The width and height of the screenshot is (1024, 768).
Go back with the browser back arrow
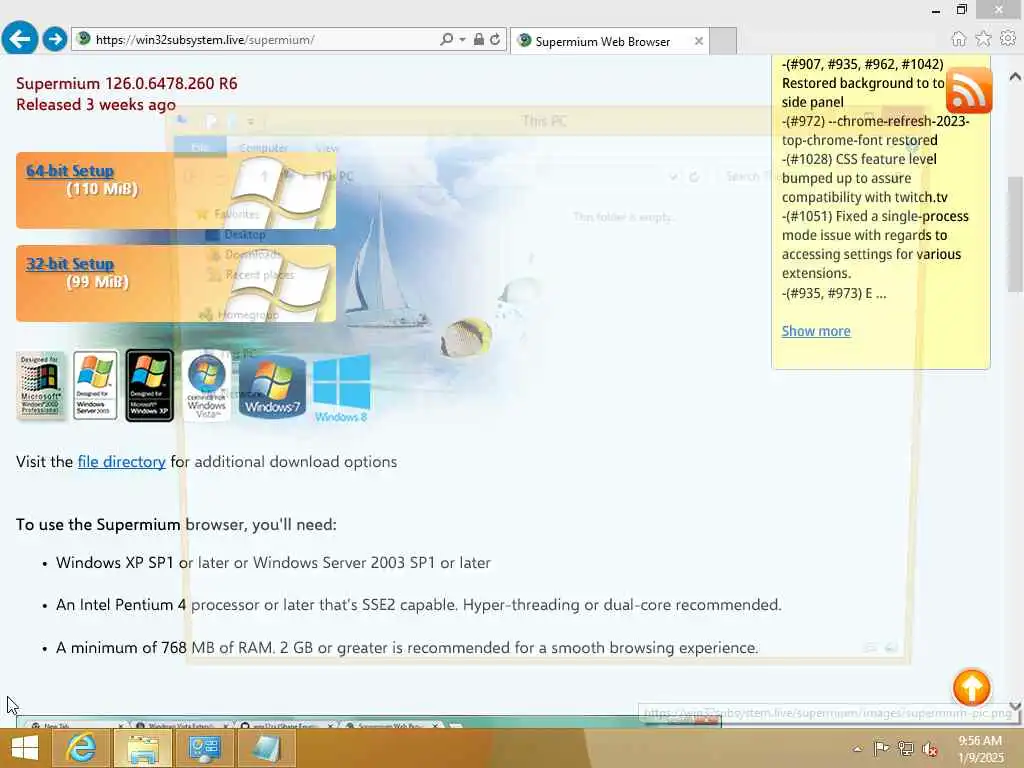[20, 39]
